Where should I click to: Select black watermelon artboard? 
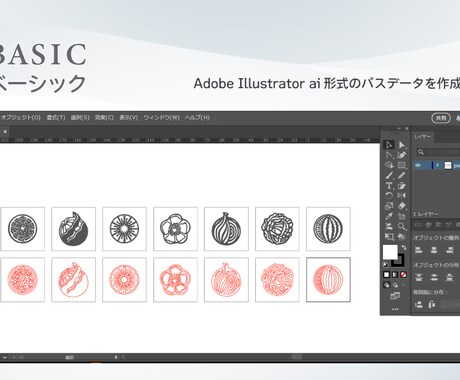pos(328,229)
